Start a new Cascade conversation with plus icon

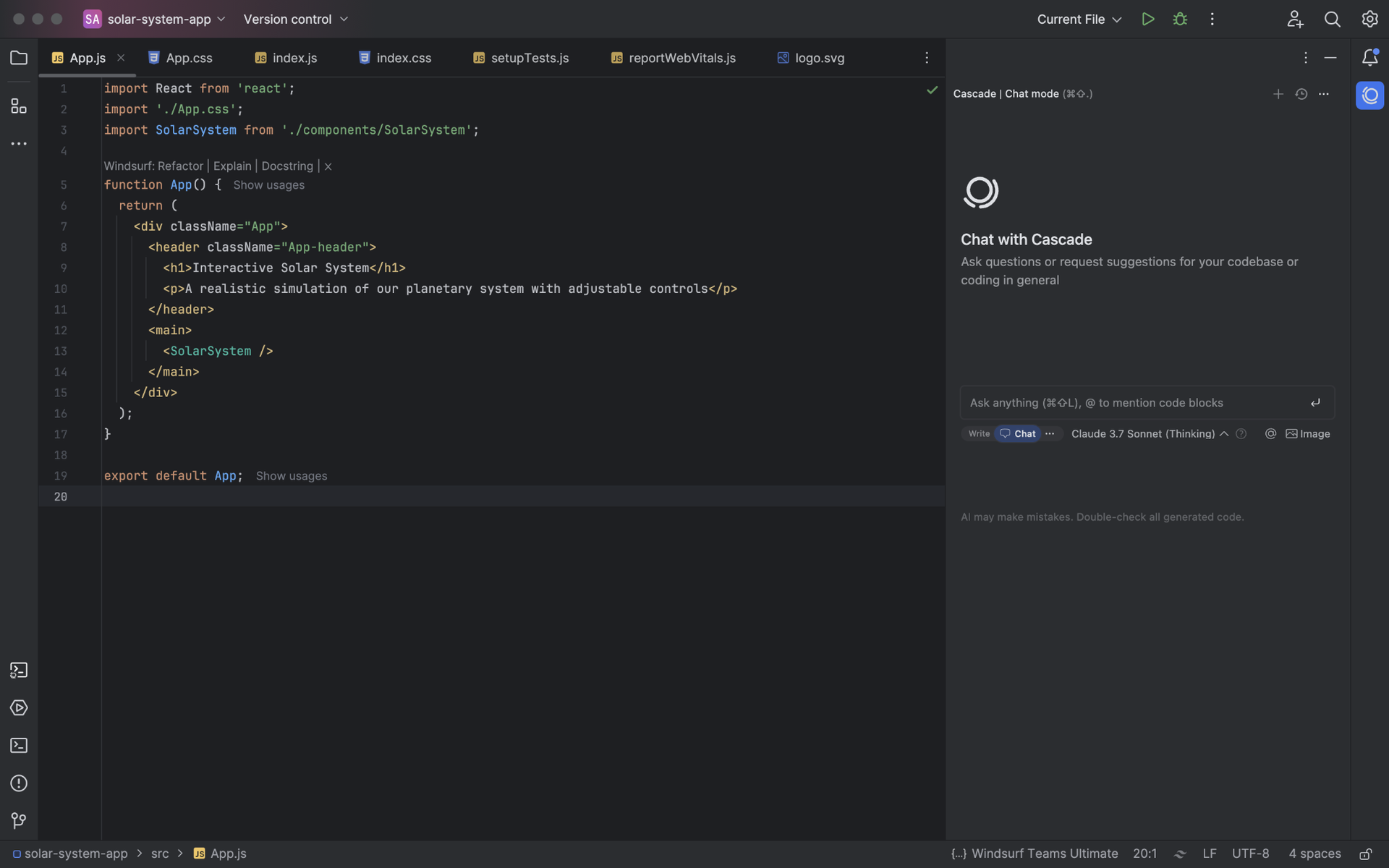coord(1278,94)
